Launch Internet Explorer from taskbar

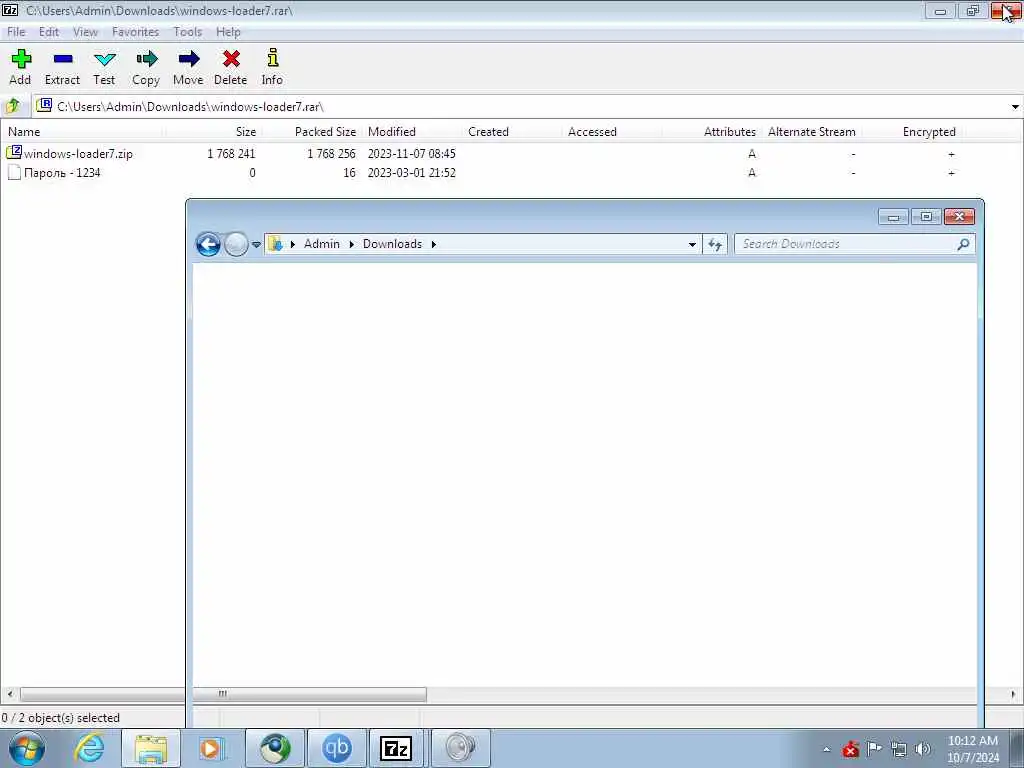[89, 748]
